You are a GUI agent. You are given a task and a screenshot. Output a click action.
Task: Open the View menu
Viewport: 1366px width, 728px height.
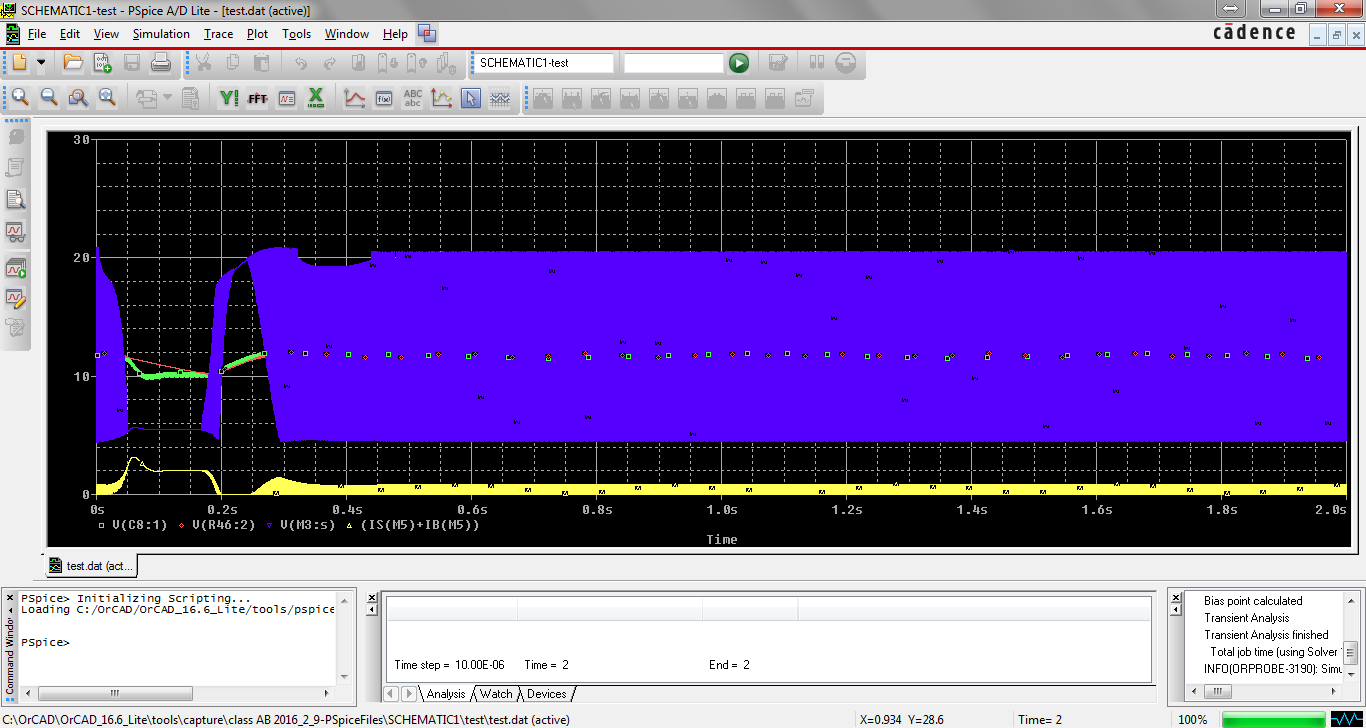(106, 34)
